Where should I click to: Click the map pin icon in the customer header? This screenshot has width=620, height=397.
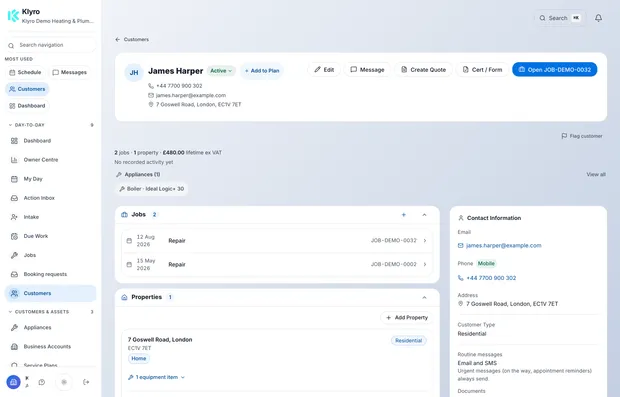151,104
